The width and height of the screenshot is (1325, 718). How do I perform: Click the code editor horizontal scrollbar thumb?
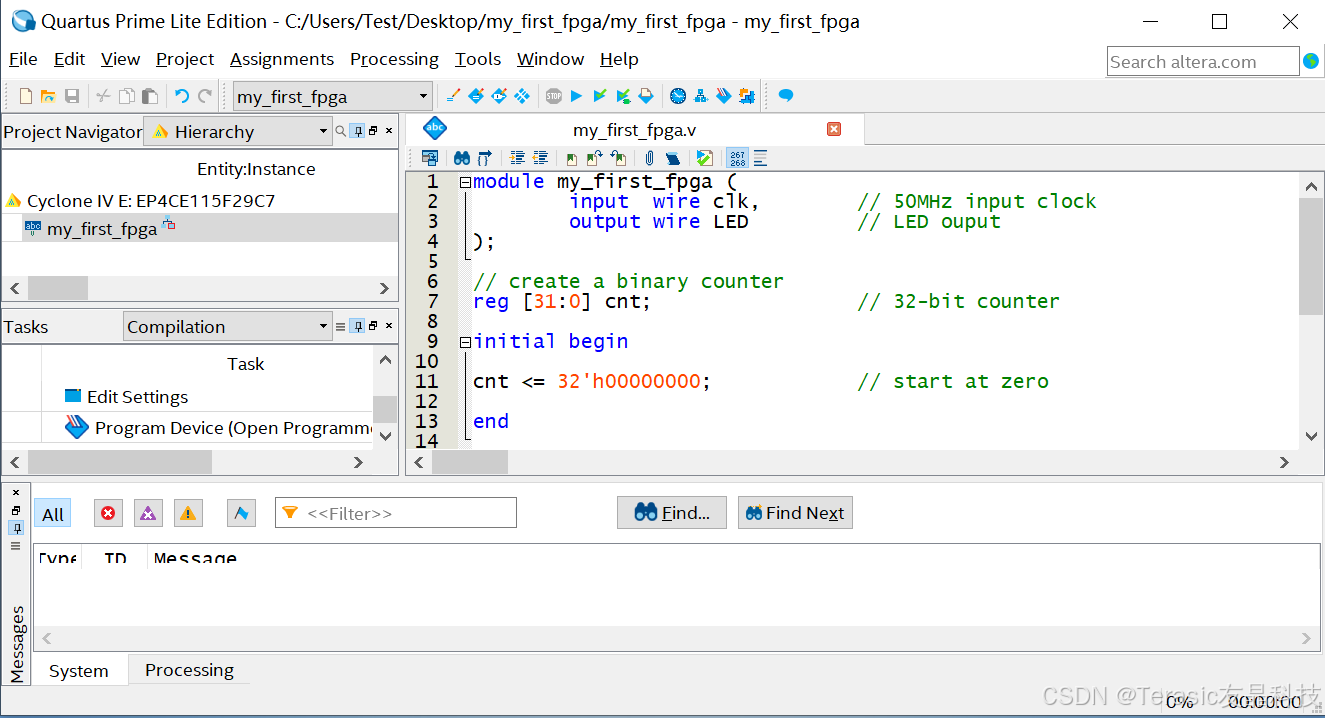point(470,462)
